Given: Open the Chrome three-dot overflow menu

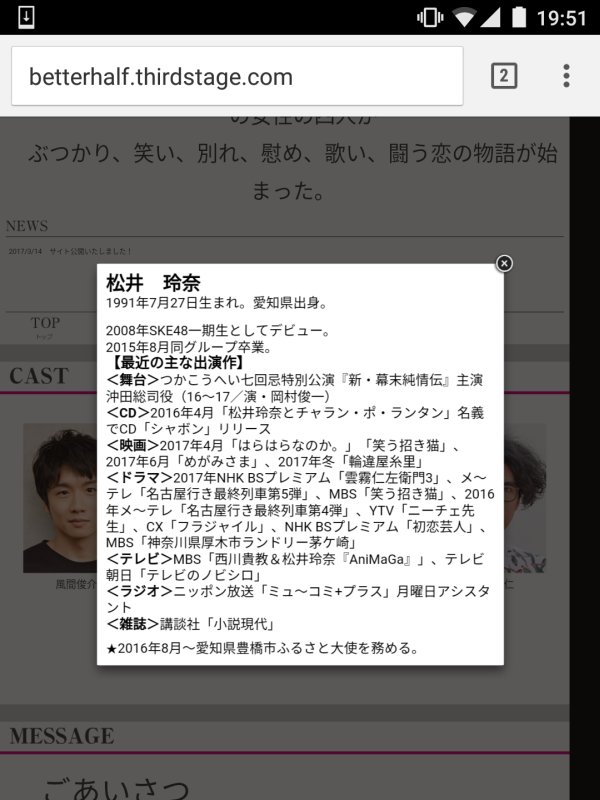Looking at the screenshot, I should click(x=566, y=76).
